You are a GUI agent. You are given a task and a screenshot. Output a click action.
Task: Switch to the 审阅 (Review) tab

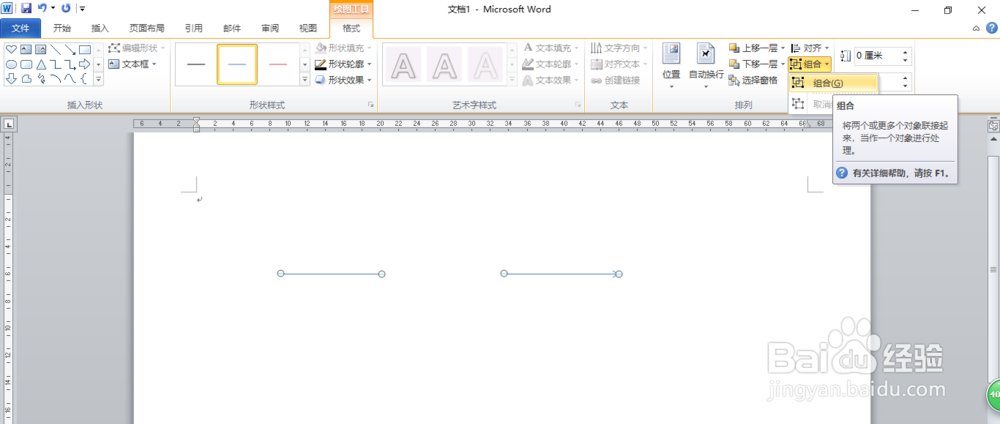click(x=270, y=28)
